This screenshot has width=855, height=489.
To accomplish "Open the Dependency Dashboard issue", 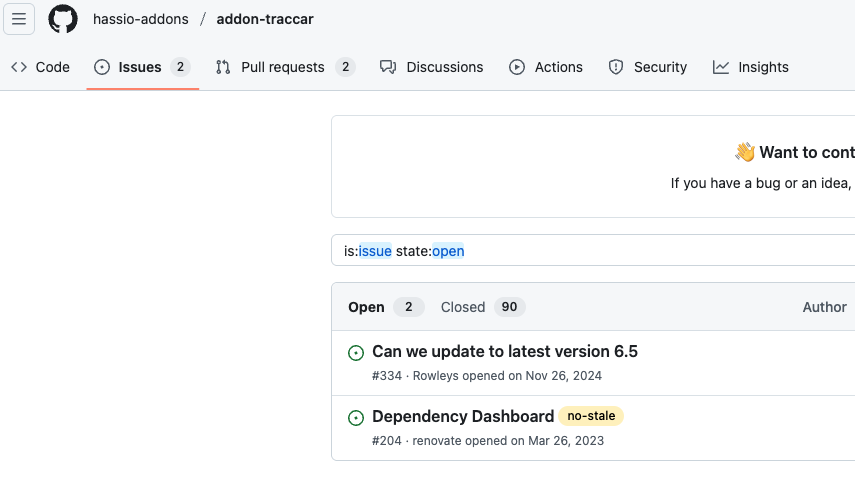I will pos(463,416).
